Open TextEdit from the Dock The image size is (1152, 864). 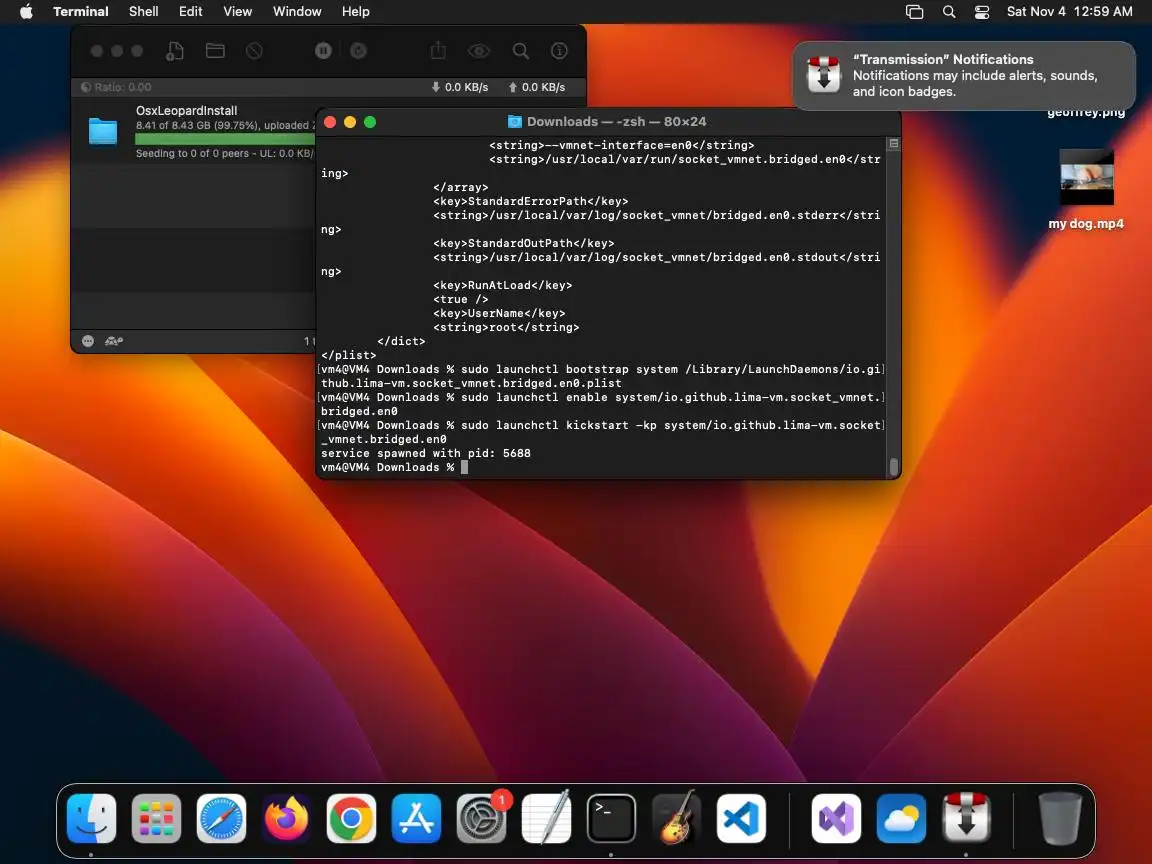point(546,818)
